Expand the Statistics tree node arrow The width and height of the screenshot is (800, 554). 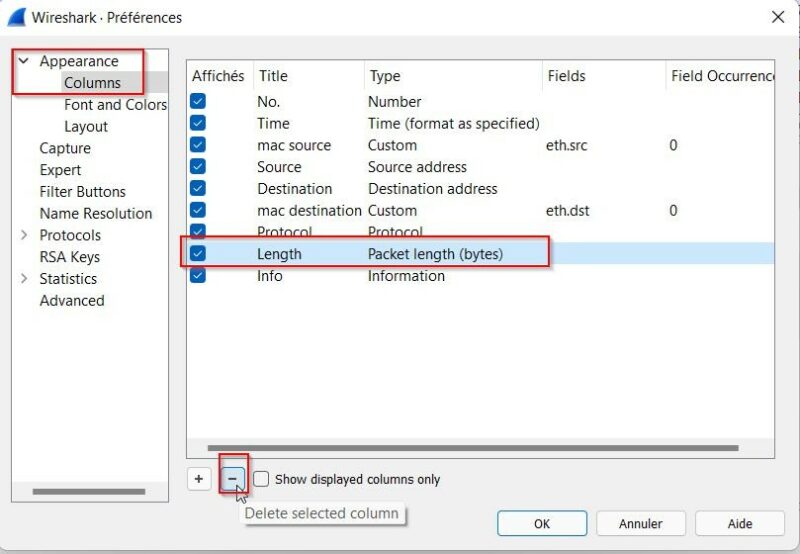point(23,279)
